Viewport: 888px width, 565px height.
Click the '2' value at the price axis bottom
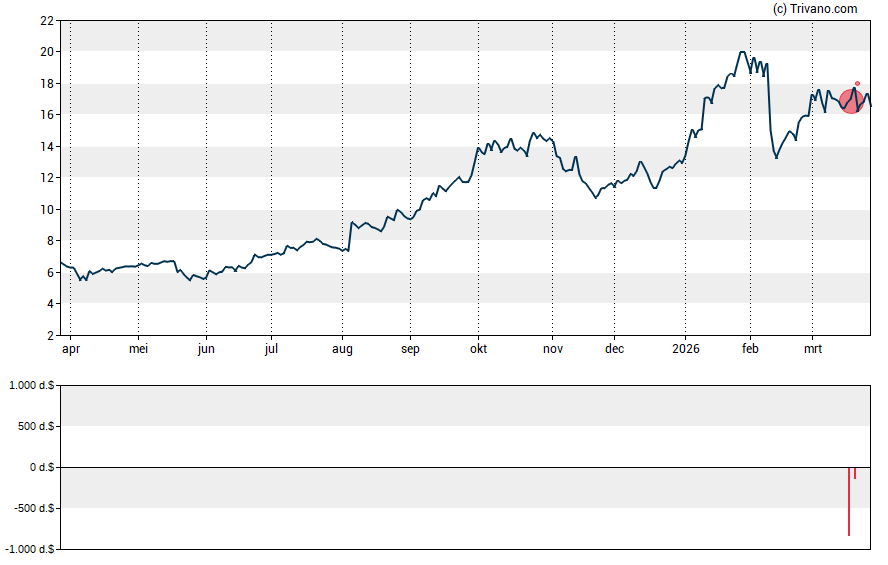(49, 335)
